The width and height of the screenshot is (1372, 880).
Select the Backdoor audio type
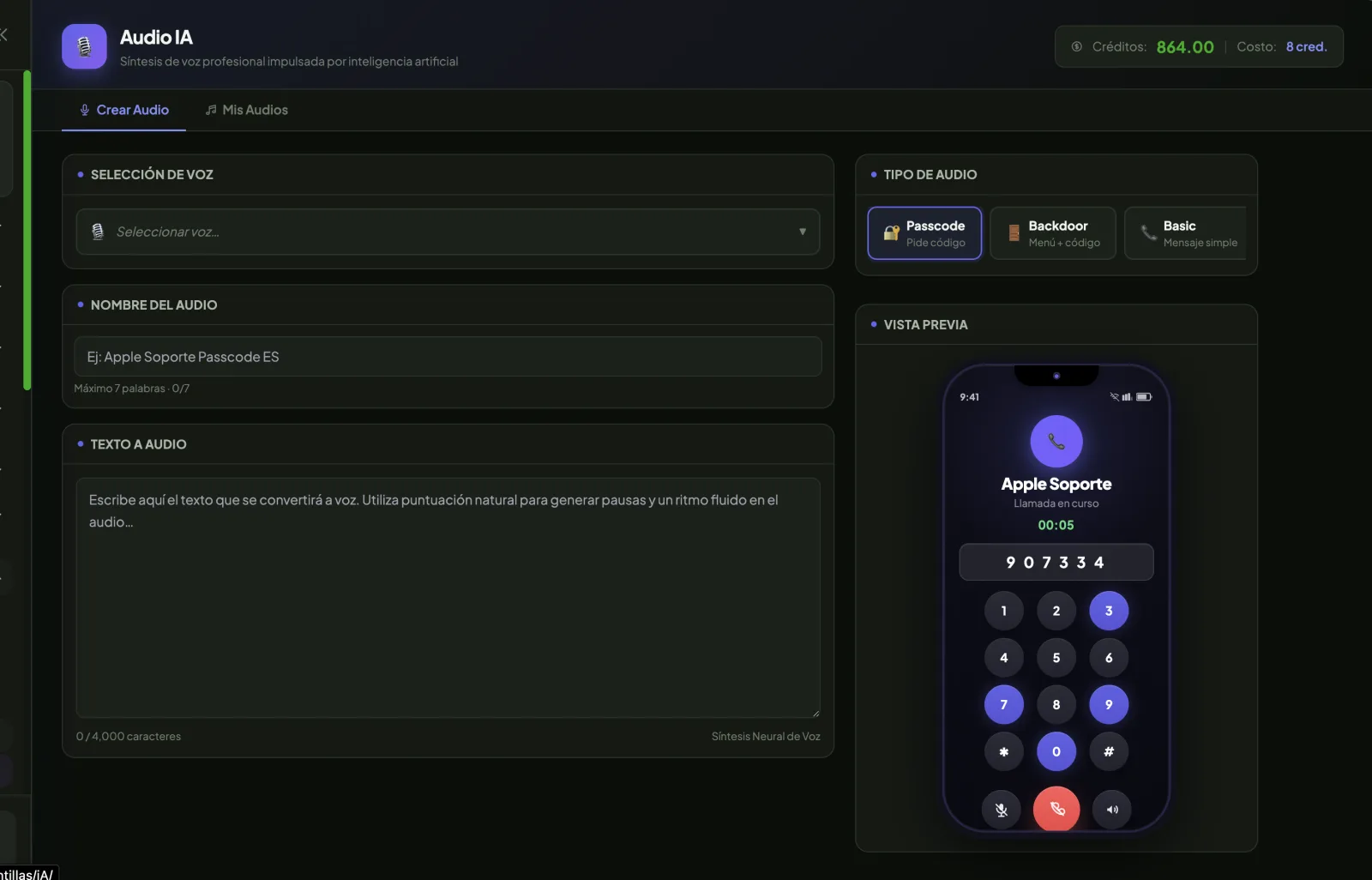click(1053, 233)
